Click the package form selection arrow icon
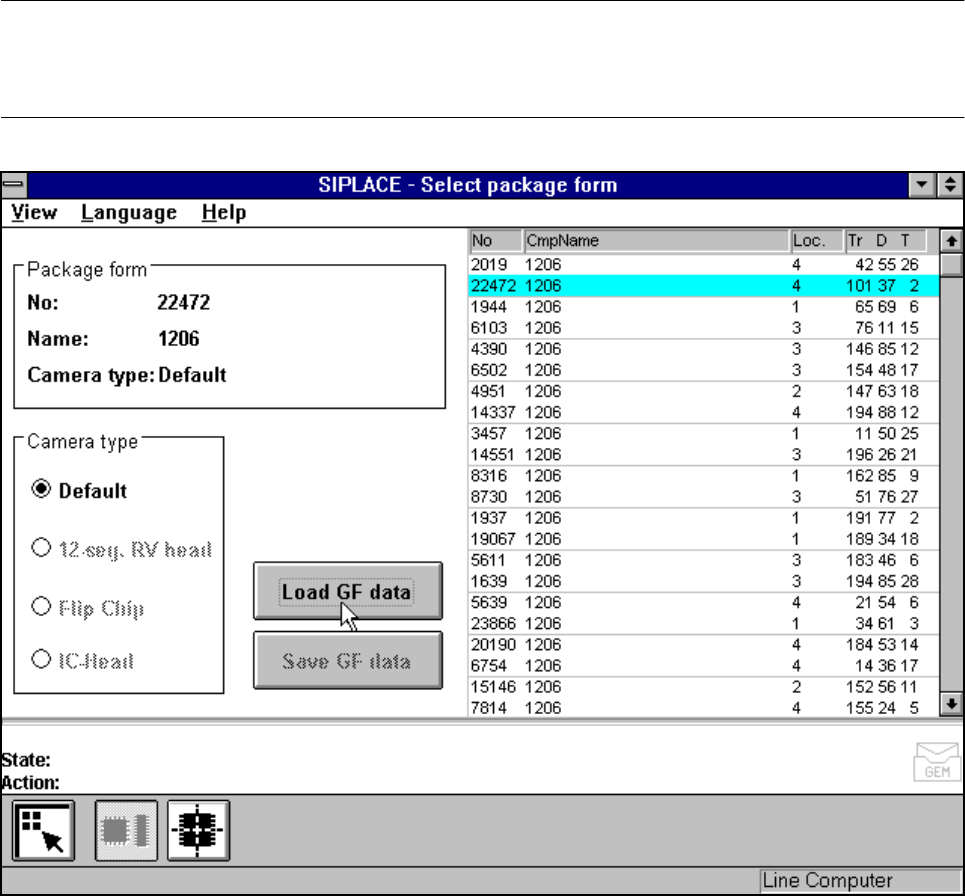This screenshot has width=965, height=896. tap(42, 831)
